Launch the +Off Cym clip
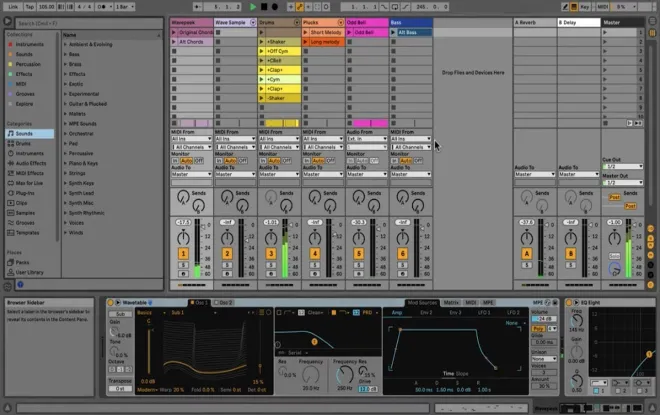This screenshot has width=660, height=415. pyautogui.click(x=261, y=51)
